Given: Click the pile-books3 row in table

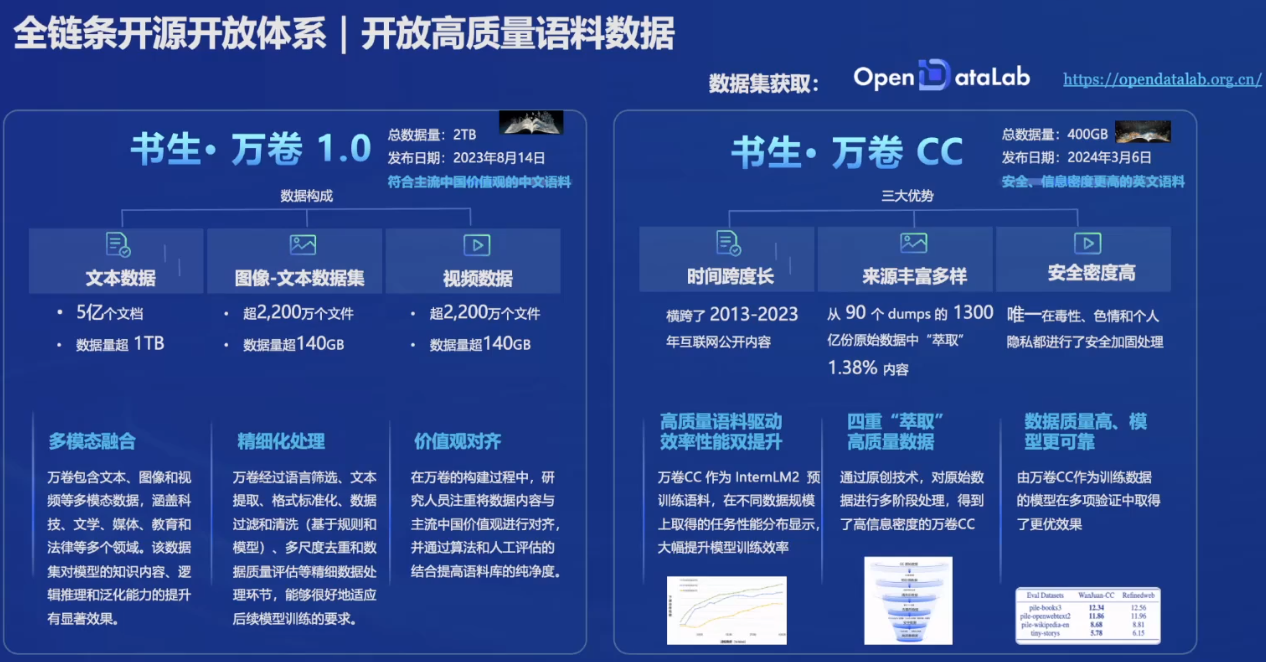Looking at the screenshot, I should [x=1088, y=607].
